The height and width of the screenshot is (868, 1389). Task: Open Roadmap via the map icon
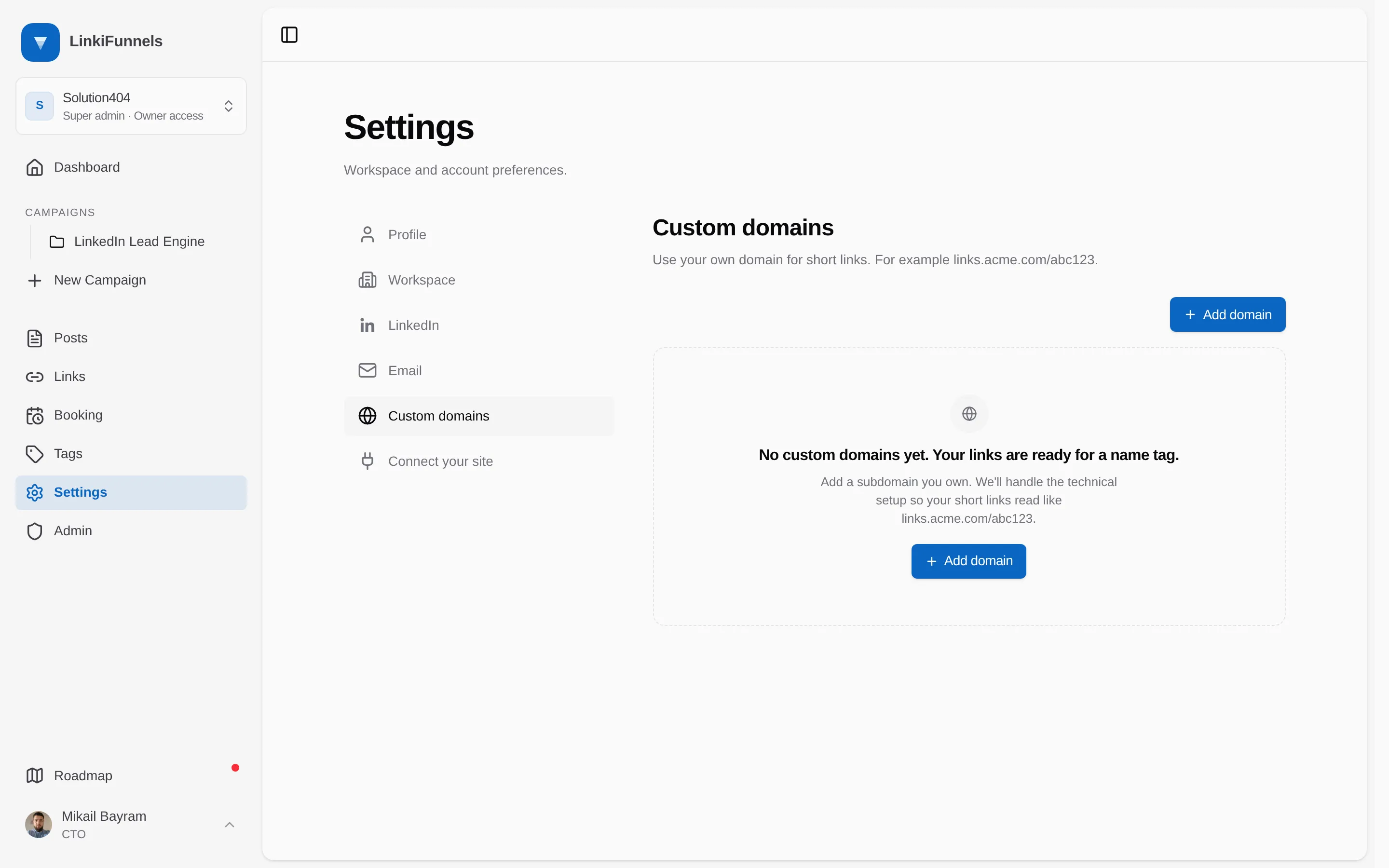pyautogui.click(x=34, y=775)
